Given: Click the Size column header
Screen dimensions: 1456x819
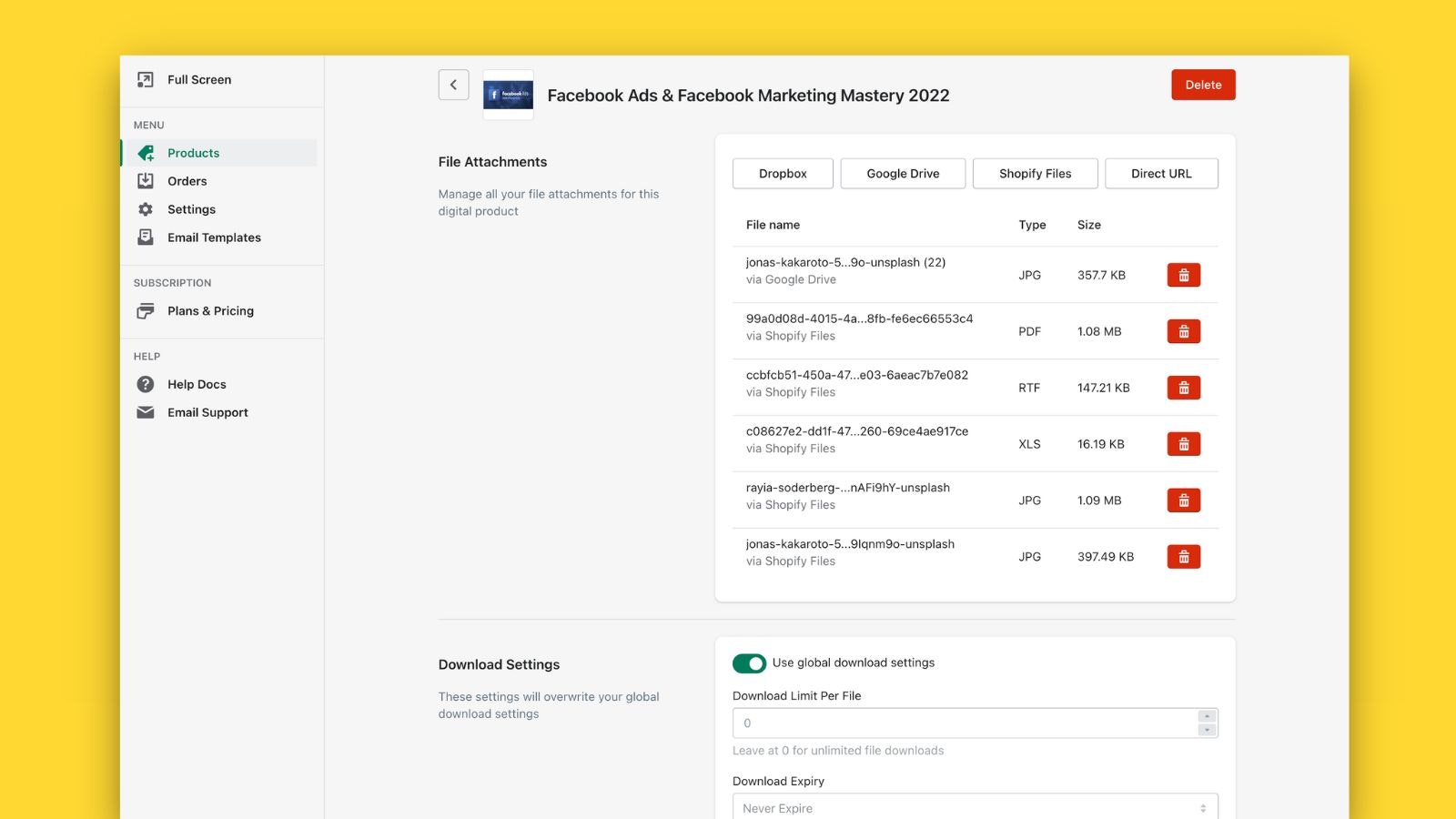Looking at the screenshot, I should [1089, 225].
